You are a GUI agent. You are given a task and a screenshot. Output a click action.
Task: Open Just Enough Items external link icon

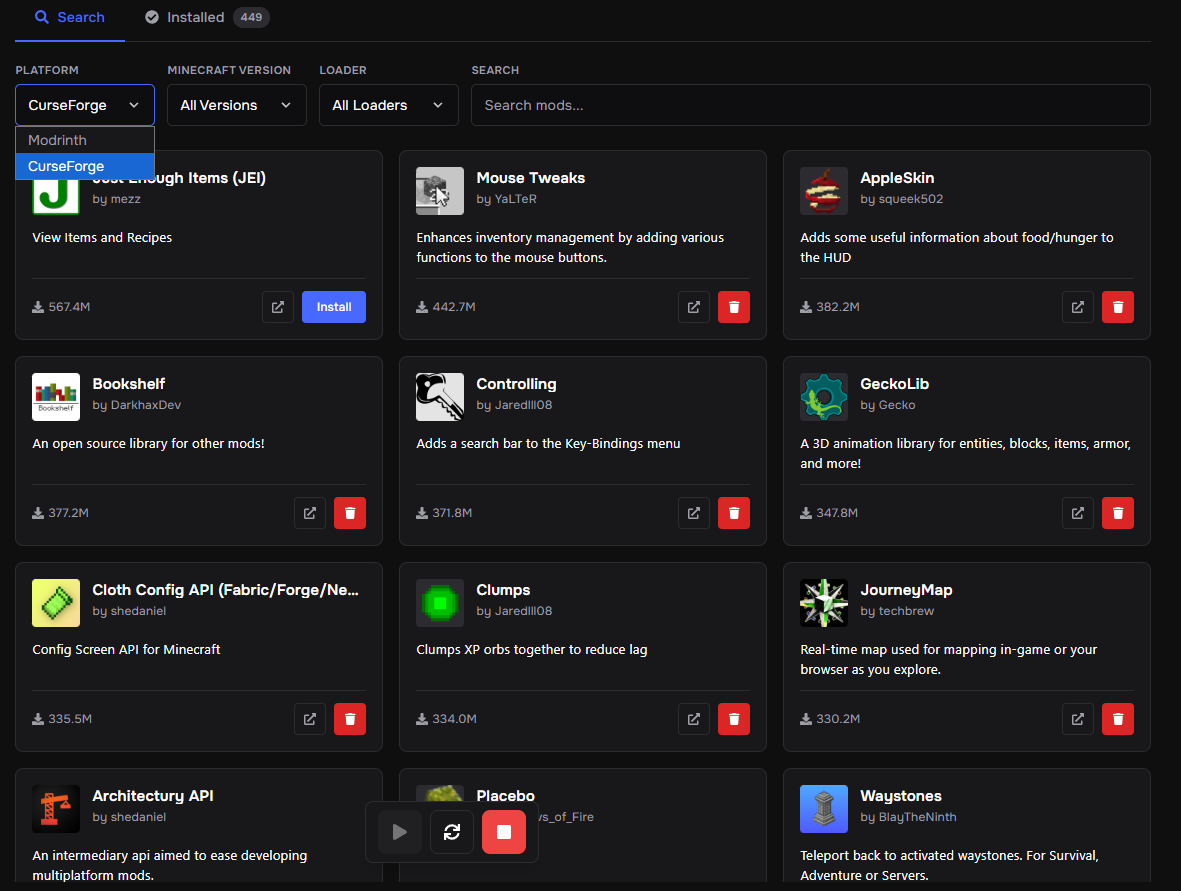point(278,307)
